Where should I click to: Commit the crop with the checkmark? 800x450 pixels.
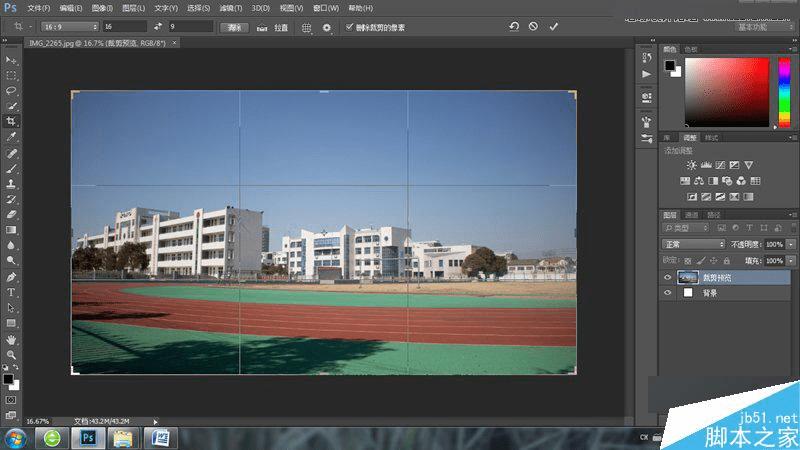coord(554,26)
